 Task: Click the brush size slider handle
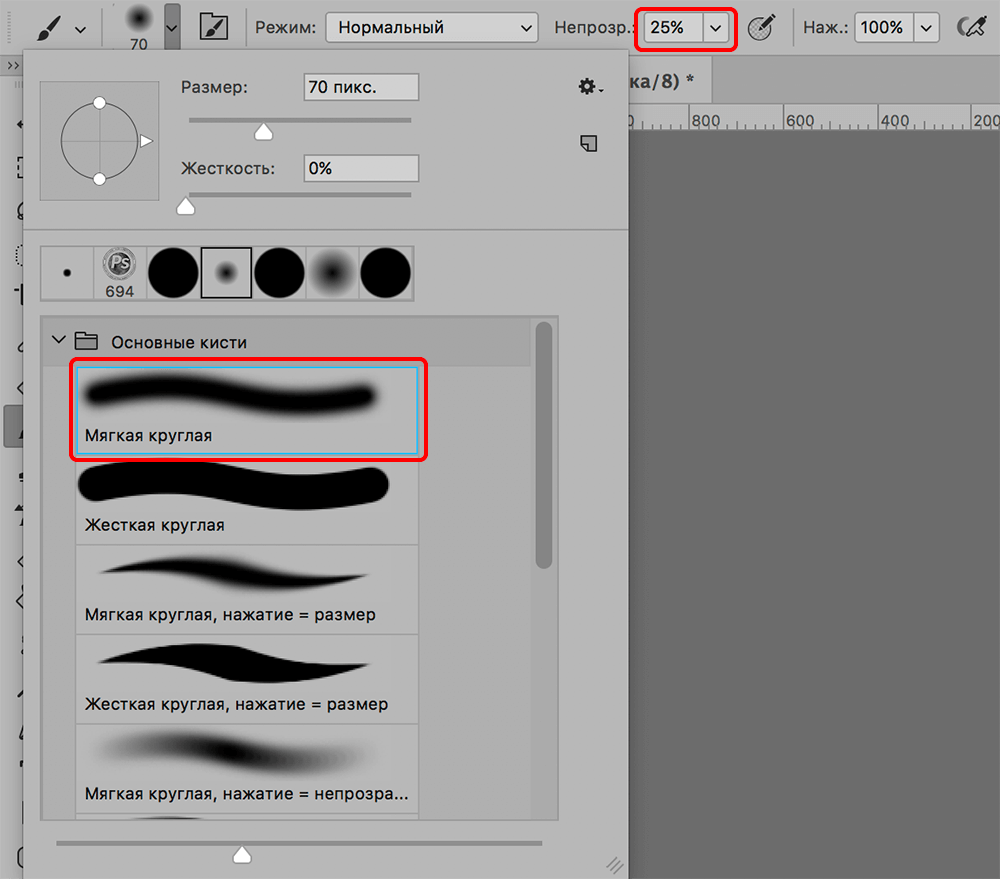[x=263, y=132]
